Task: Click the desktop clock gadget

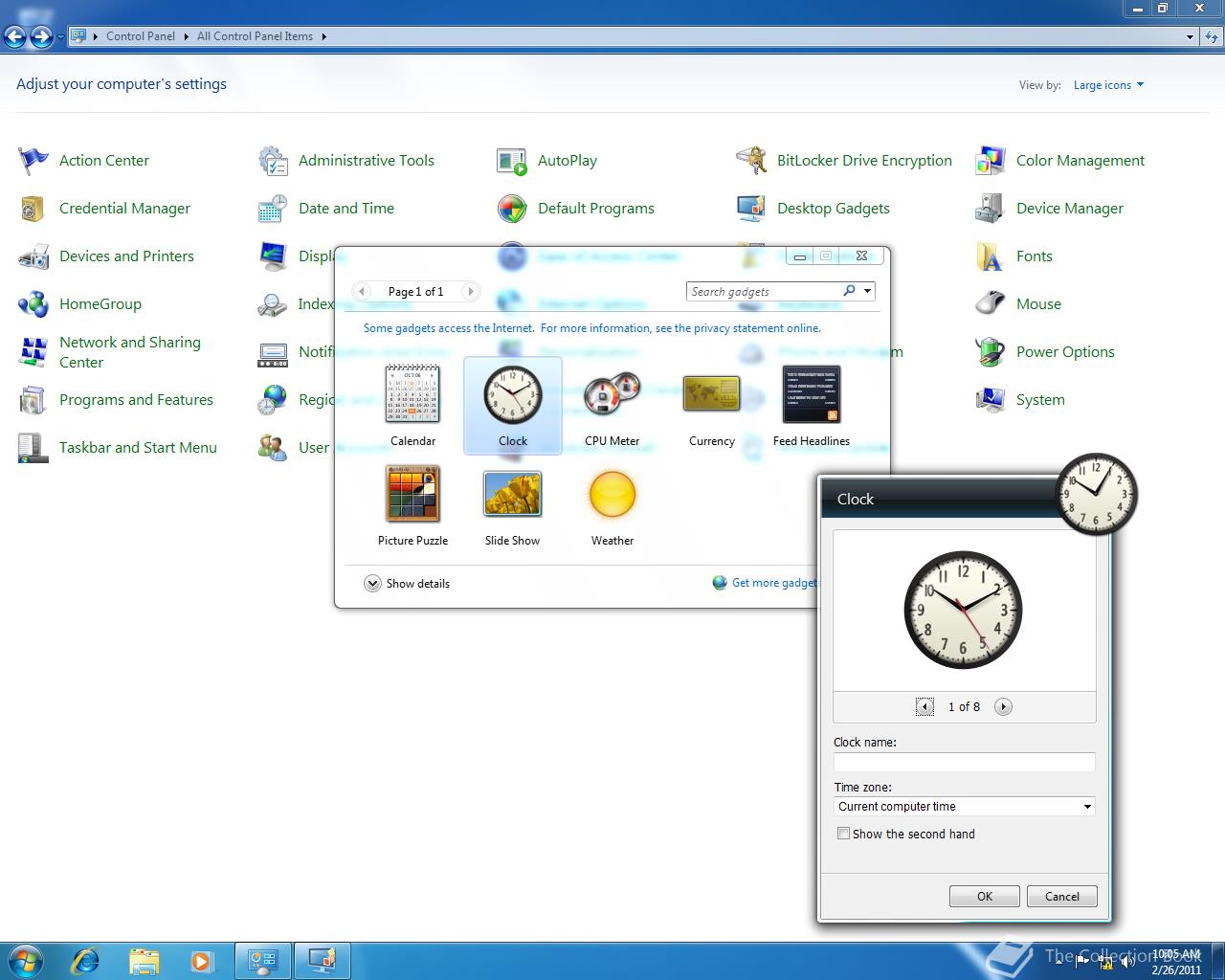Action: (x=1096, y=494)
